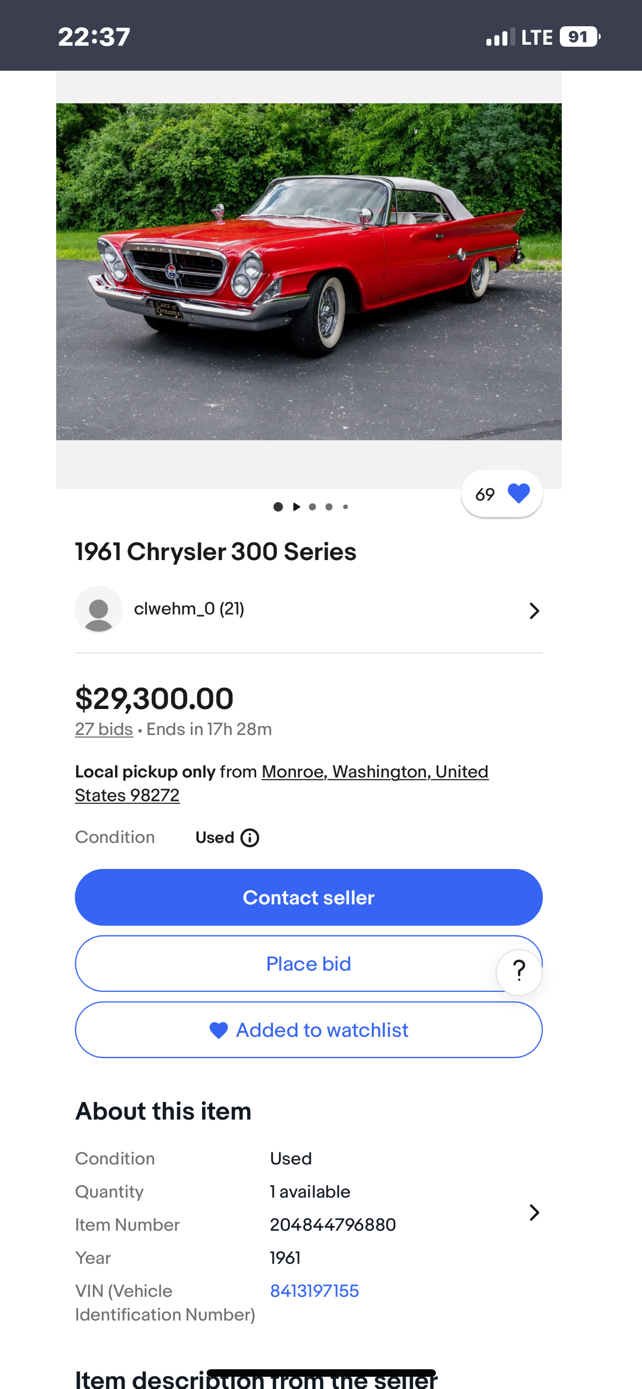This screenshot has width=642, height=1389.
Task: Toggle the Added to watchlist button
Action: tap(308, 1030)
